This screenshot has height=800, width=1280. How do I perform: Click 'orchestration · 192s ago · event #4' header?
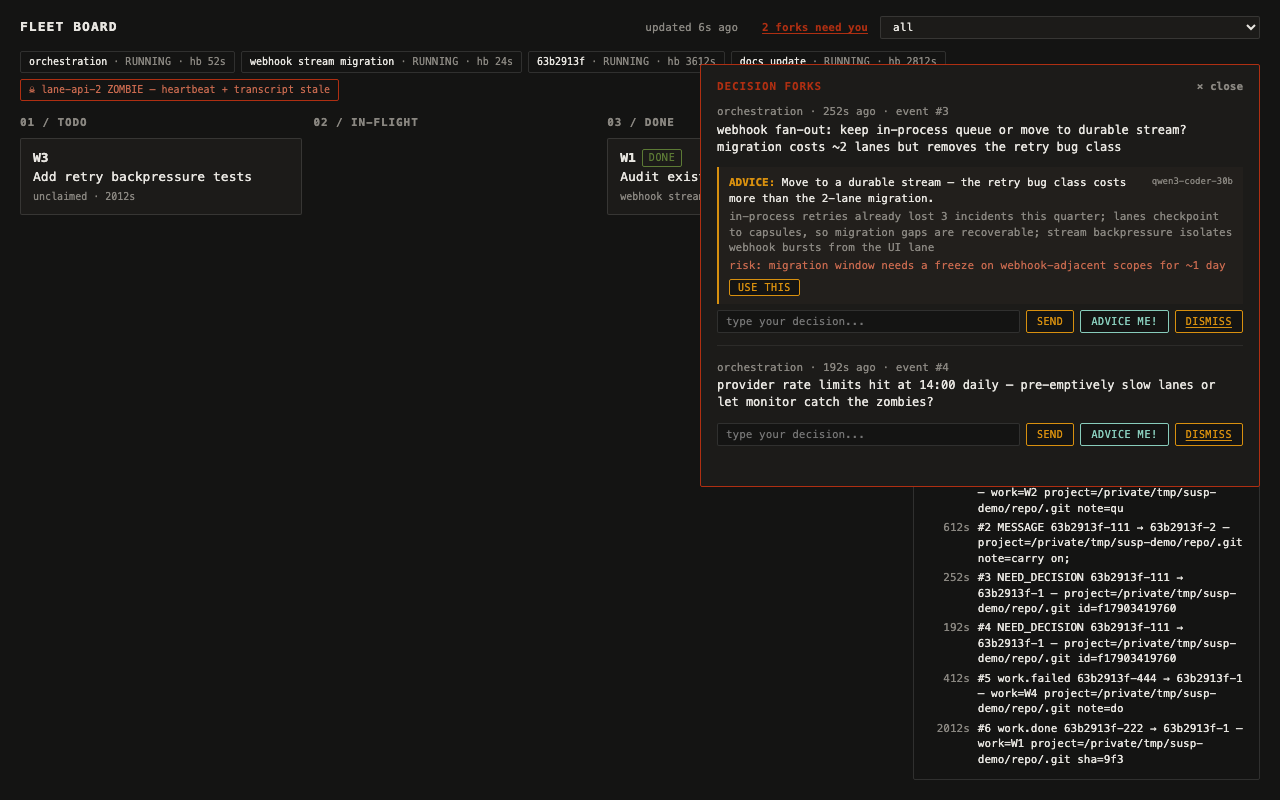click(833, 368)
